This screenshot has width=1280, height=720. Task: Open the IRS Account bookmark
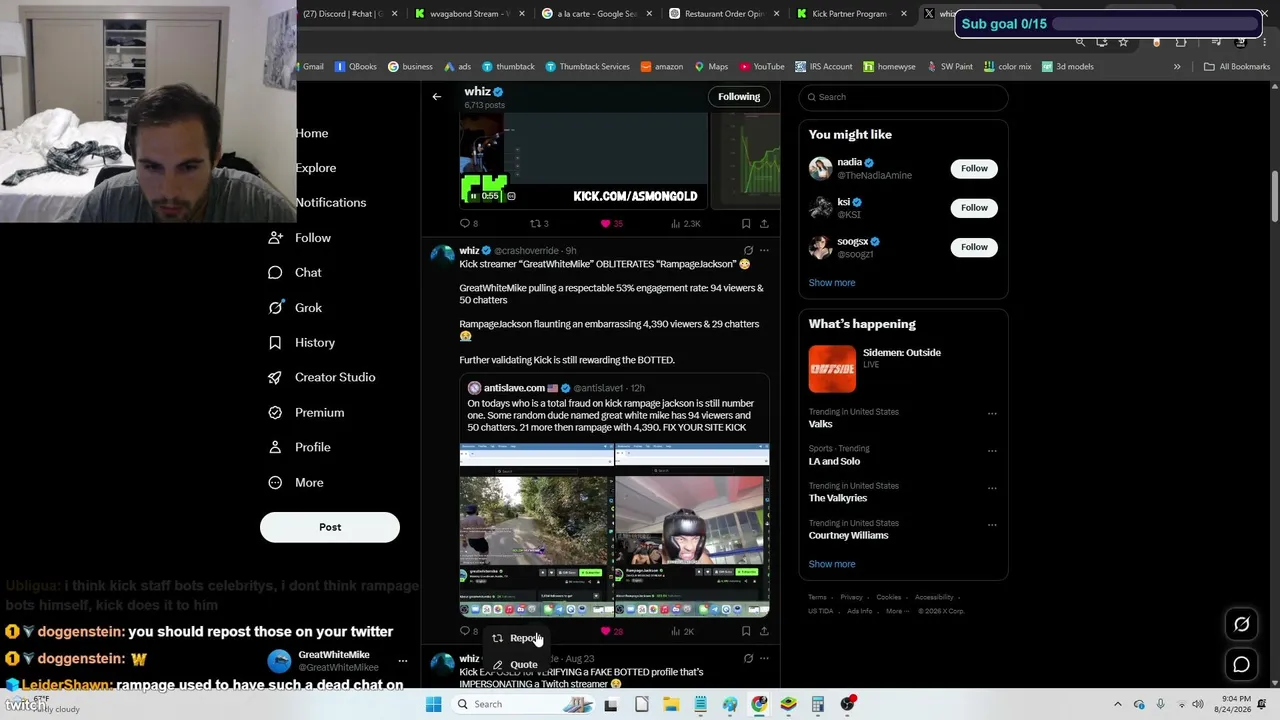824,67
